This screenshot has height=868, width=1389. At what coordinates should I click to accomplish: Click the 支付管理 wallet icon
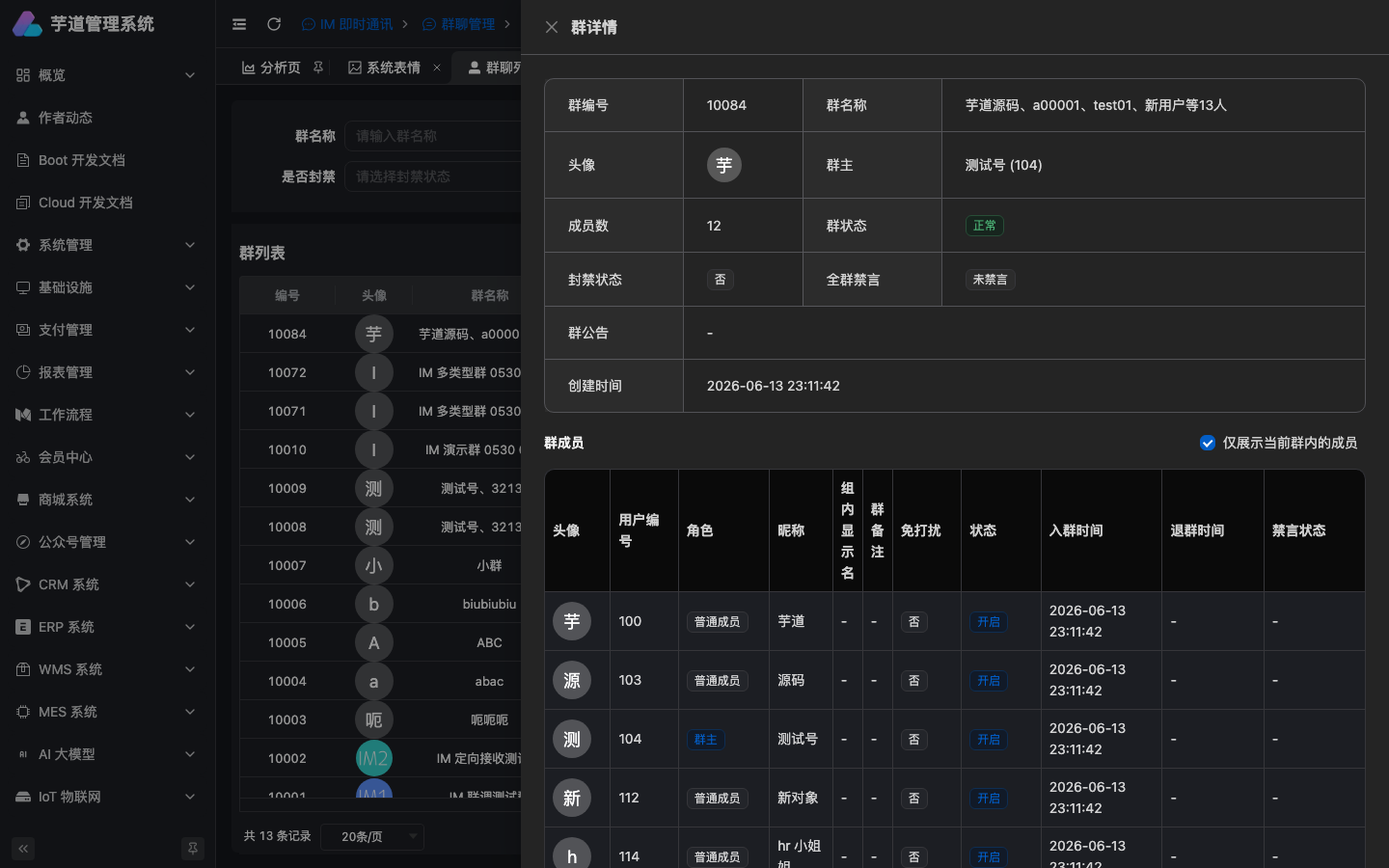coord(23,330)
